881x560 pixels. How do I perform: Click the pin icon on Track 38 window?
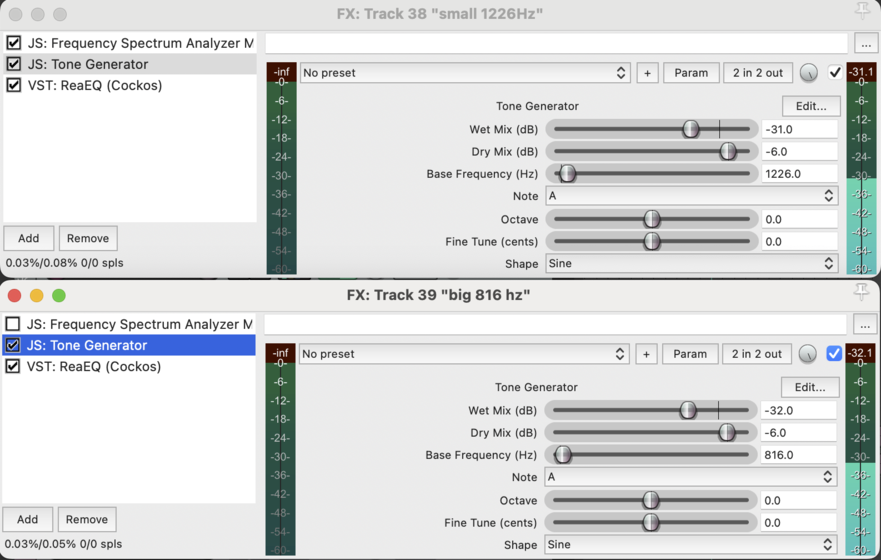(x=862, y=11)
